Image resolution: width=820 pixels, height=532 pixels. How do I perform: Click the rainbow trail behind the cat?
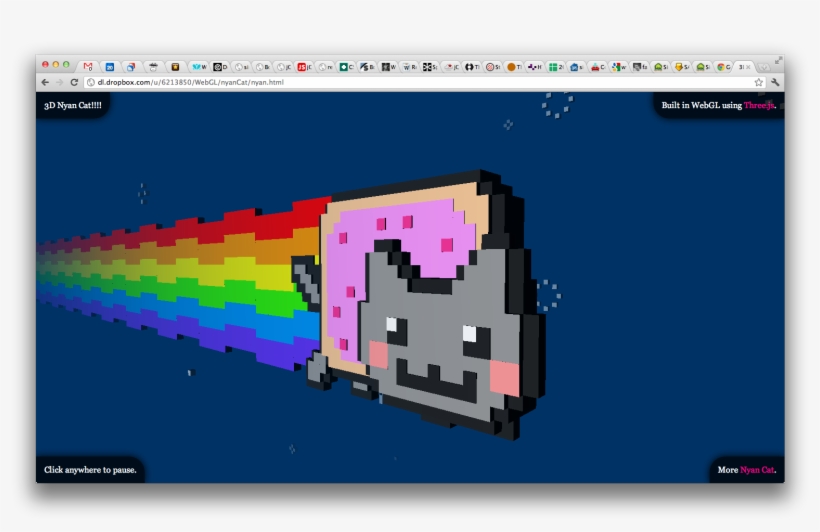click(x=178, y=282)
